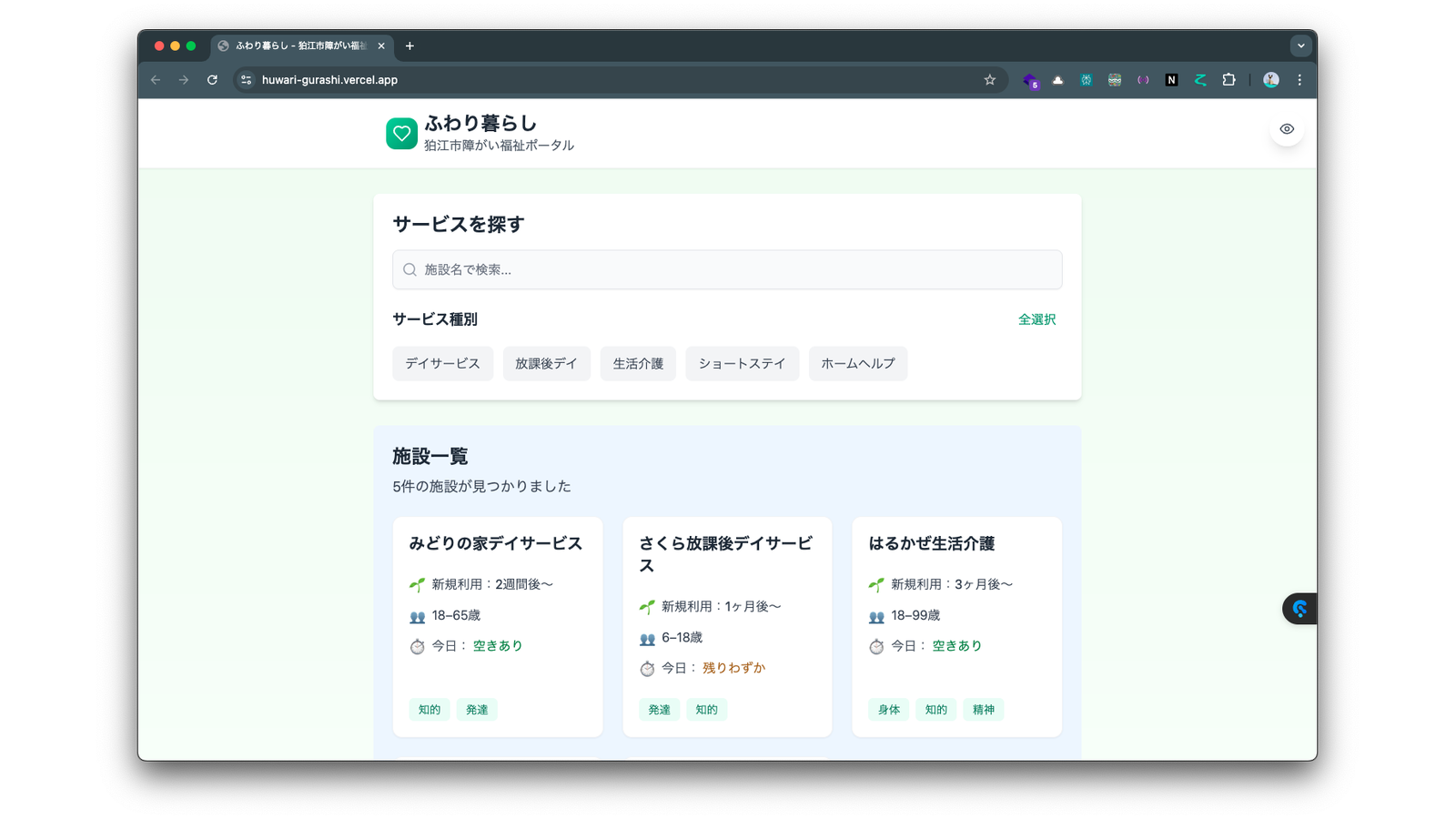Image resolution: width=1456 pixels, height=819 pixels.
Task: Click the green heart logo icon
Action: click(401, 134)
